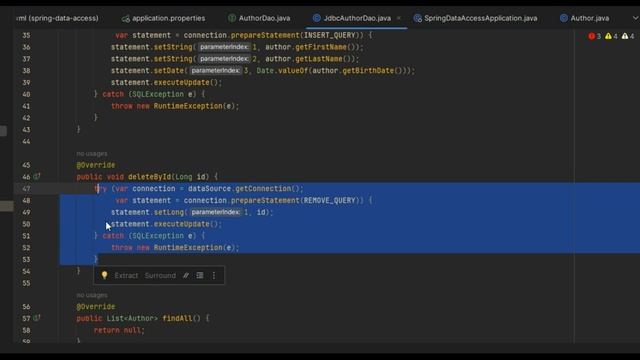Click the Author.java class icon
Screen dimensions: 640x360
[564, 18]
